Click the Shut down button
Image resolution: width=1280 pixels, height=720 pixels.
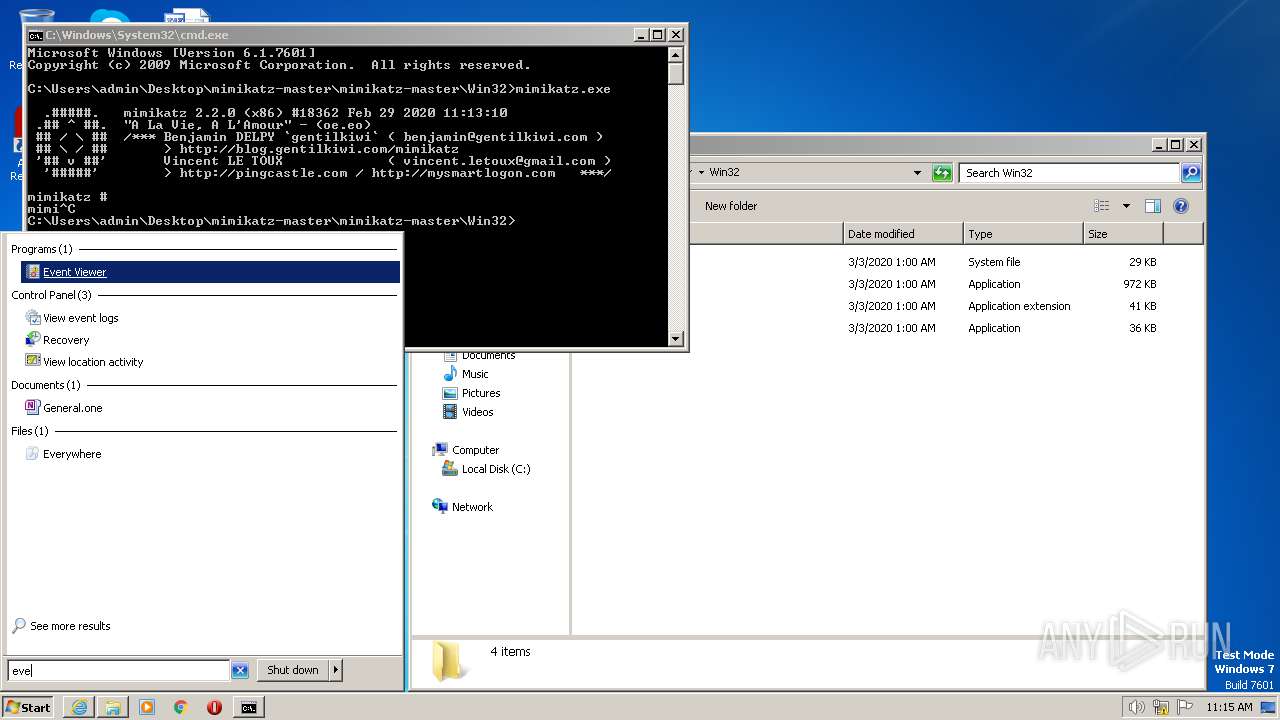point(293,670)
